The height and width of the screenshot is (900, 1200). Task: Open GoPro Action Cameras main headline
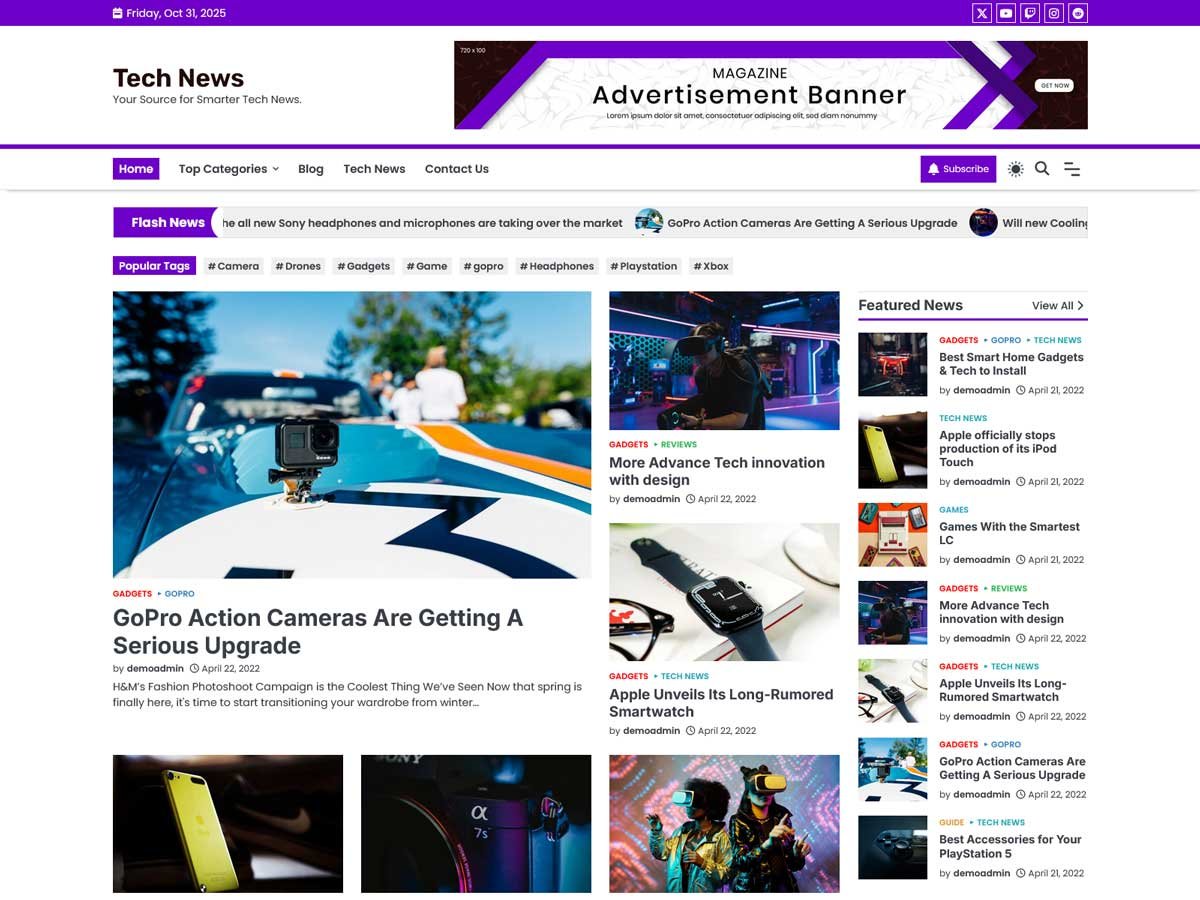[318, 631]
